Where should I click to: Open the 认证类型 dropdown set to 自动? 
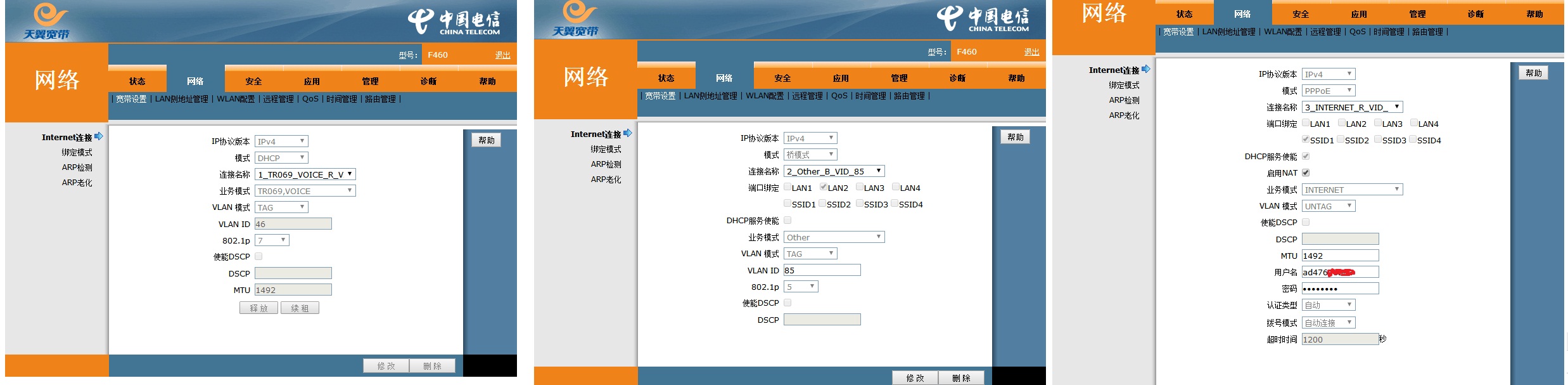tap(1329, 305)
